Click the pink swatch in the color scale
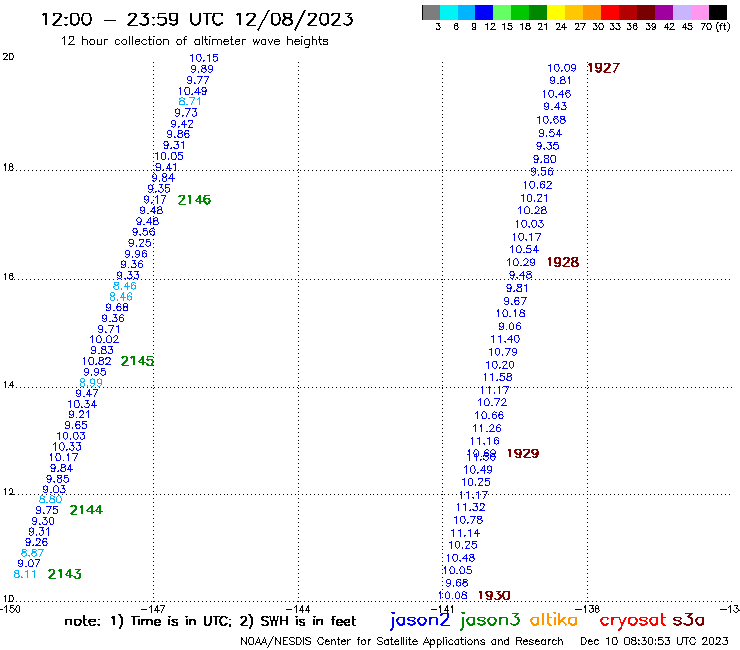Screen dimensions: 740x650 699,12
